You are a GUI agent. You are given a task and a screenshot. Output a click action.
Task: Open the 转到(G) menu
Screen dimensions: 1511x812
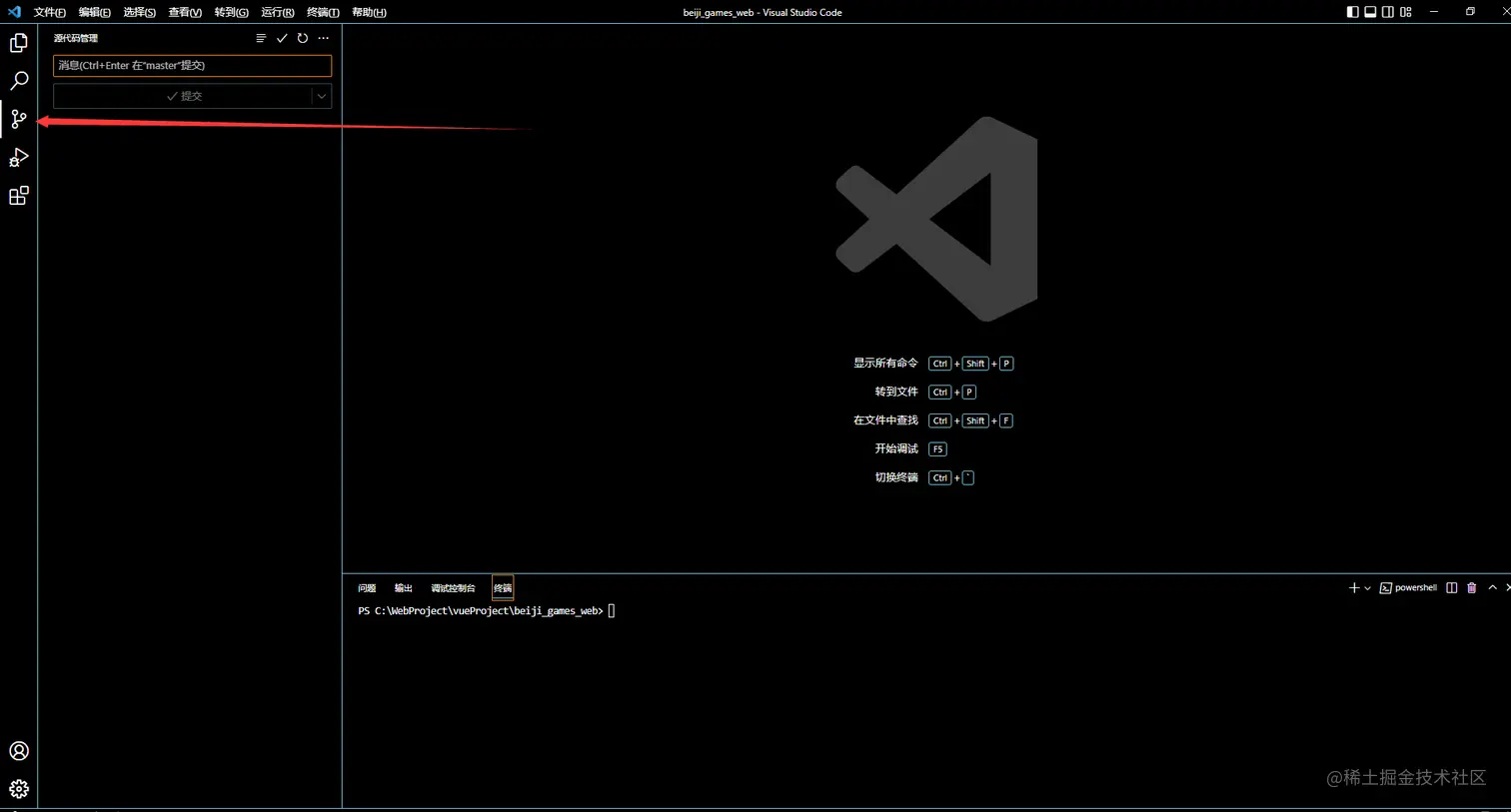231,12
